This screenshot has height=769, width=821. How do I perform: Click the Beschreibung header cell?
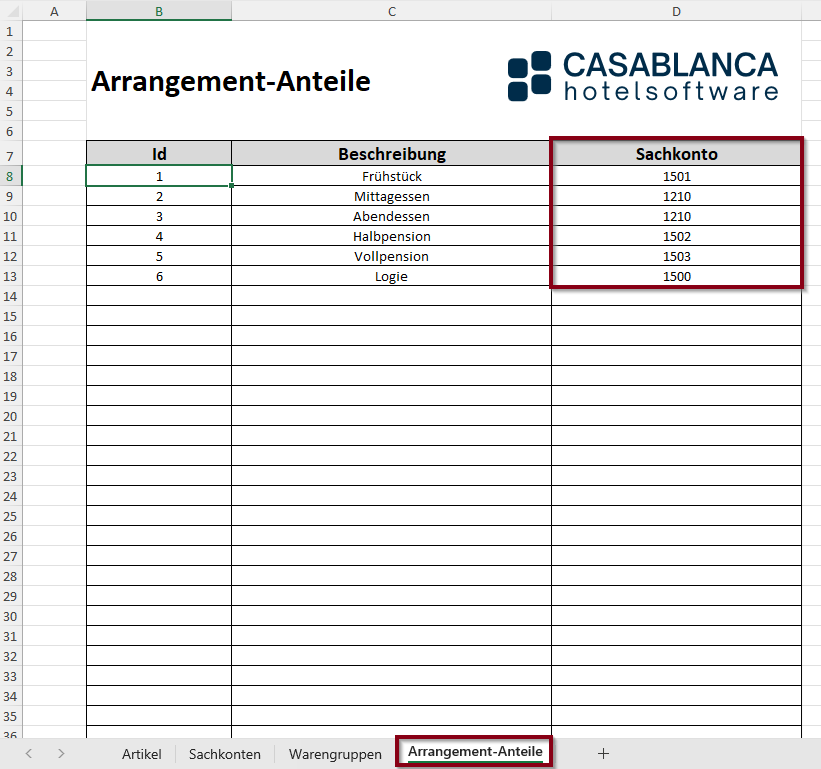(392, 154)
